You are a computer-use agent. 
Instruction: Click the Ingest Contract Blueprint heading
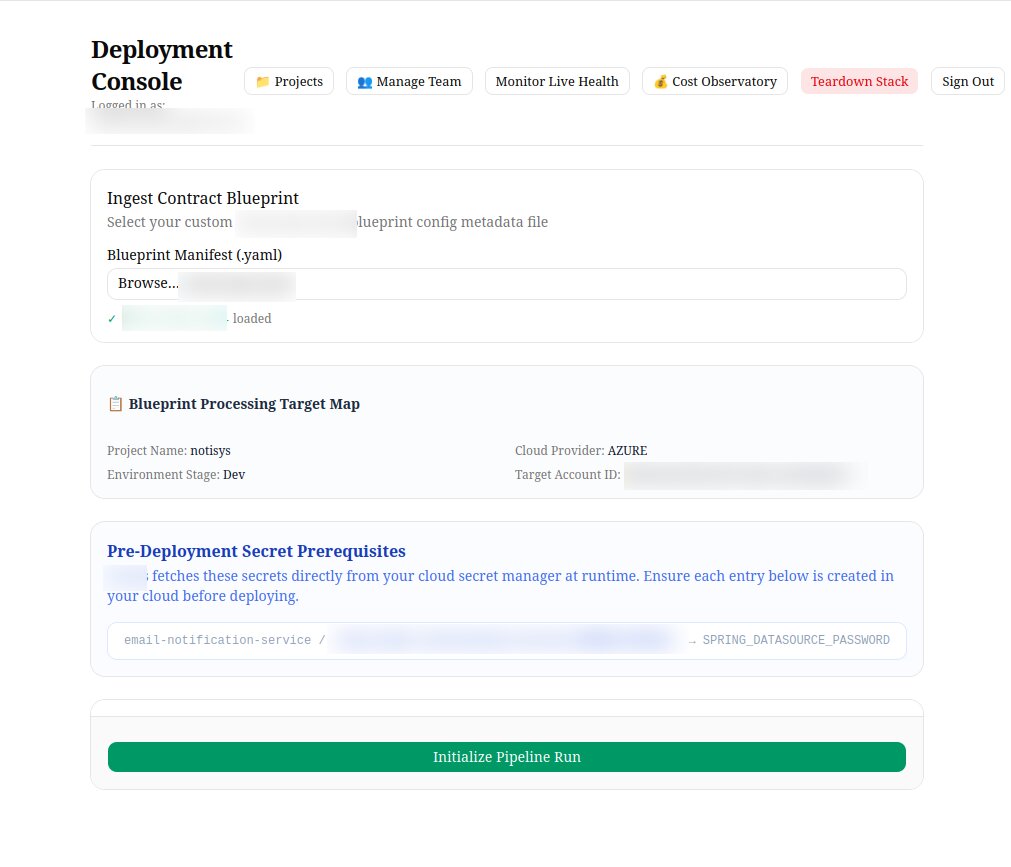pos(202,198)
